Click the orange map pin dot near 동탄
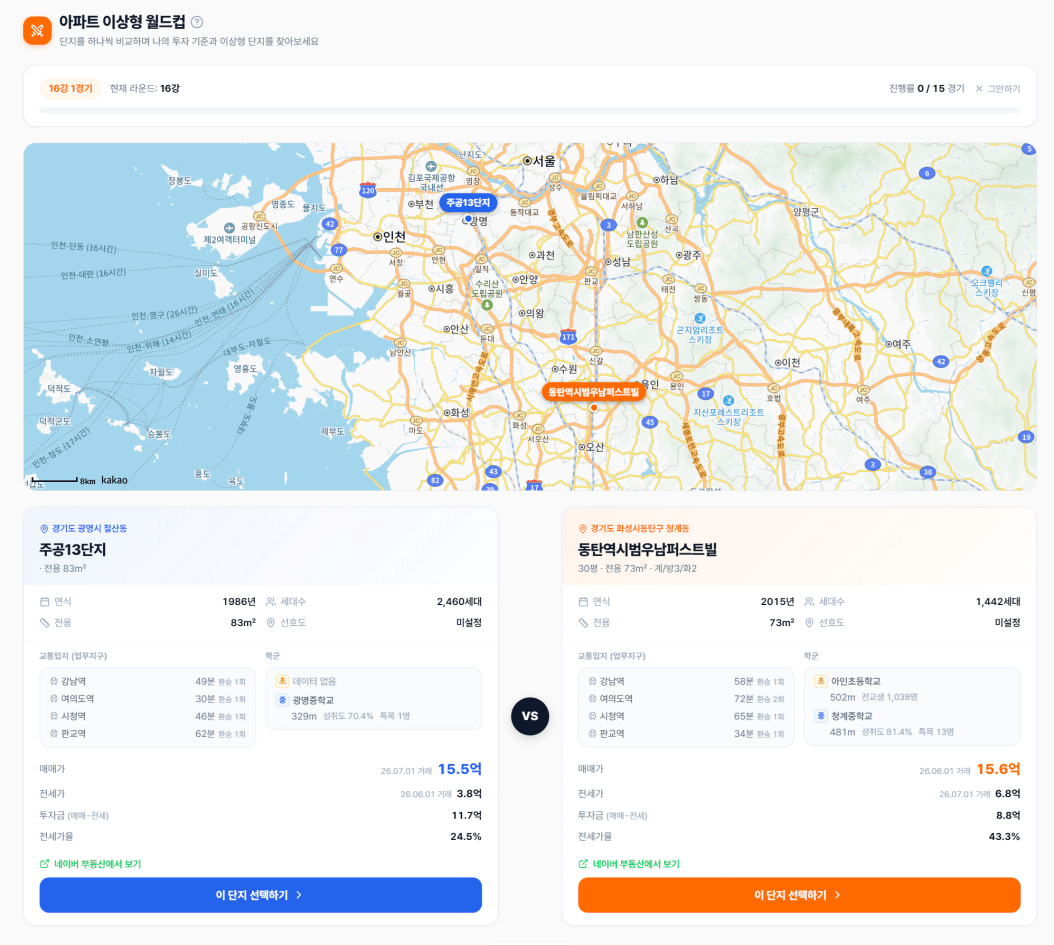This screenshot has width=1054, height=945. (594, 407)
